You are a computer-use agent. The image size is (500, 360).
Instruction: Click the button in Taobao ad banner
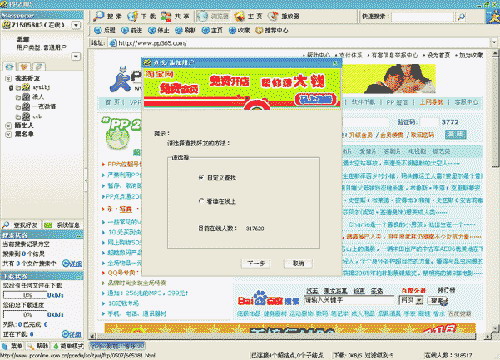point(315,100)
